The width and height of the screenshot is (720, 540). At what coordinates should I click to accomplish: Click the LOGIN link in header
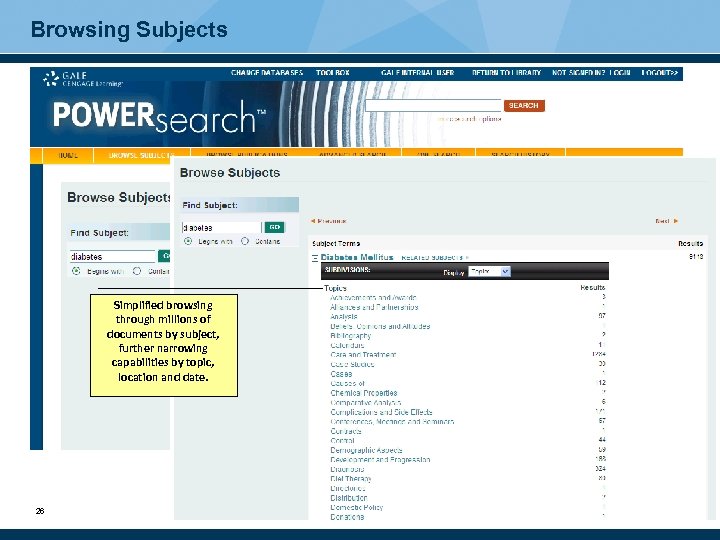click(x=620, y=73)
